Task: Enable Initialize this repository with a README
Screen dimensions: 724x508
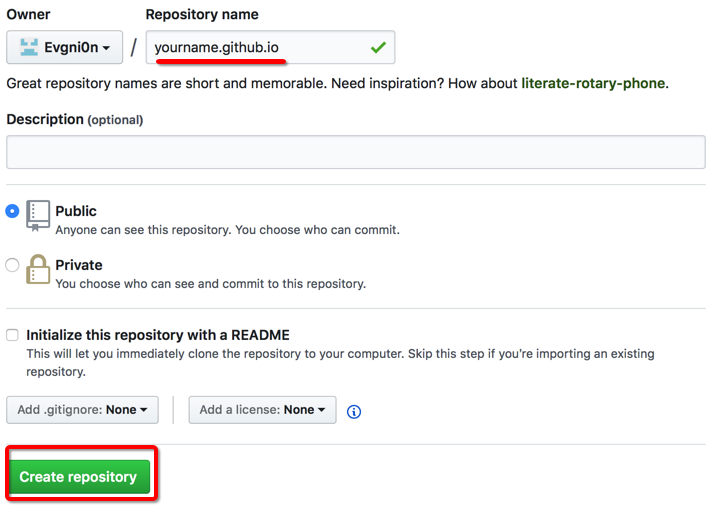Action: (x=12, y=335)
